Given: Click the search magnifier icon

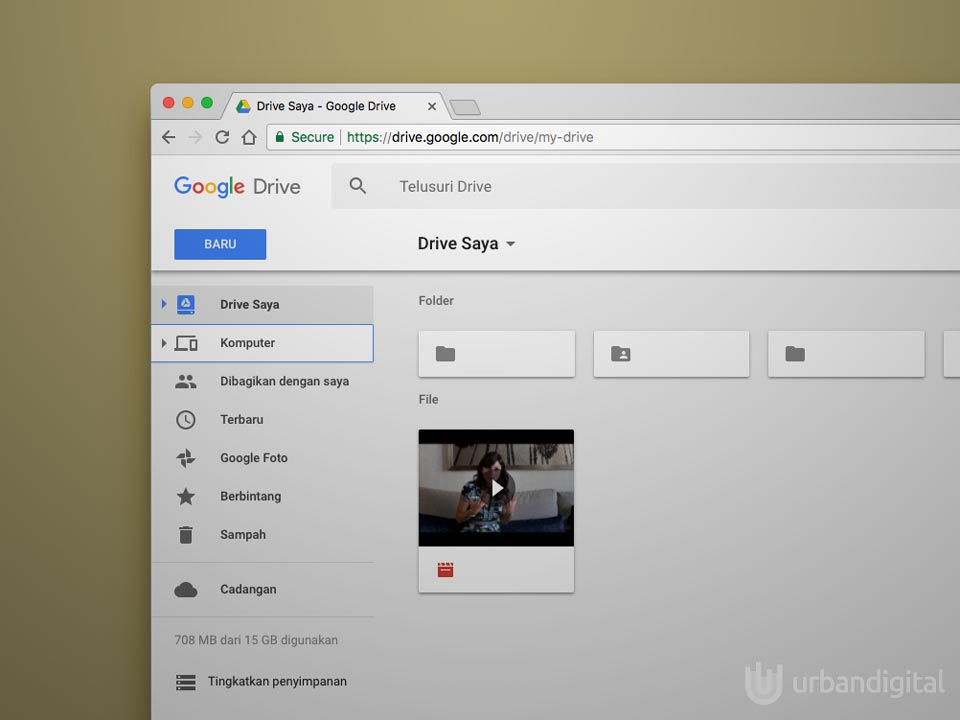Looking at the screenshot, I should (x=358, y=186).
